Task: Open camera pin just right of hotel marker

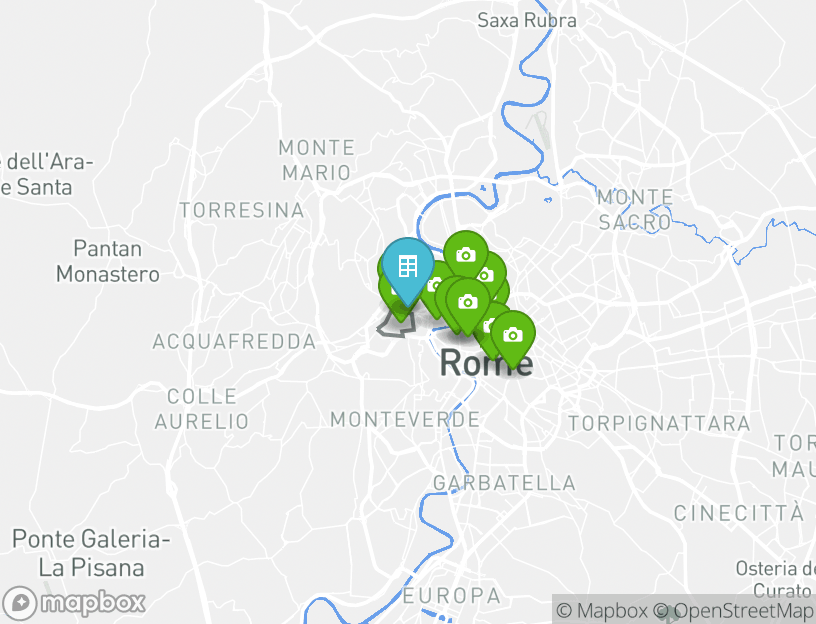Action: pos(437,283)
